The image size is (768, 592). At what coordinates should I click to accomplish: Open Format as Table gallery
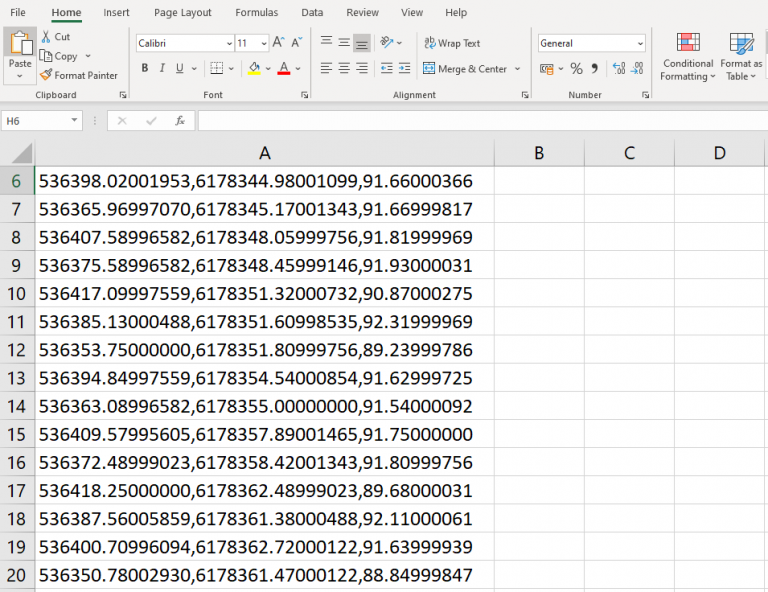(741, 56)
